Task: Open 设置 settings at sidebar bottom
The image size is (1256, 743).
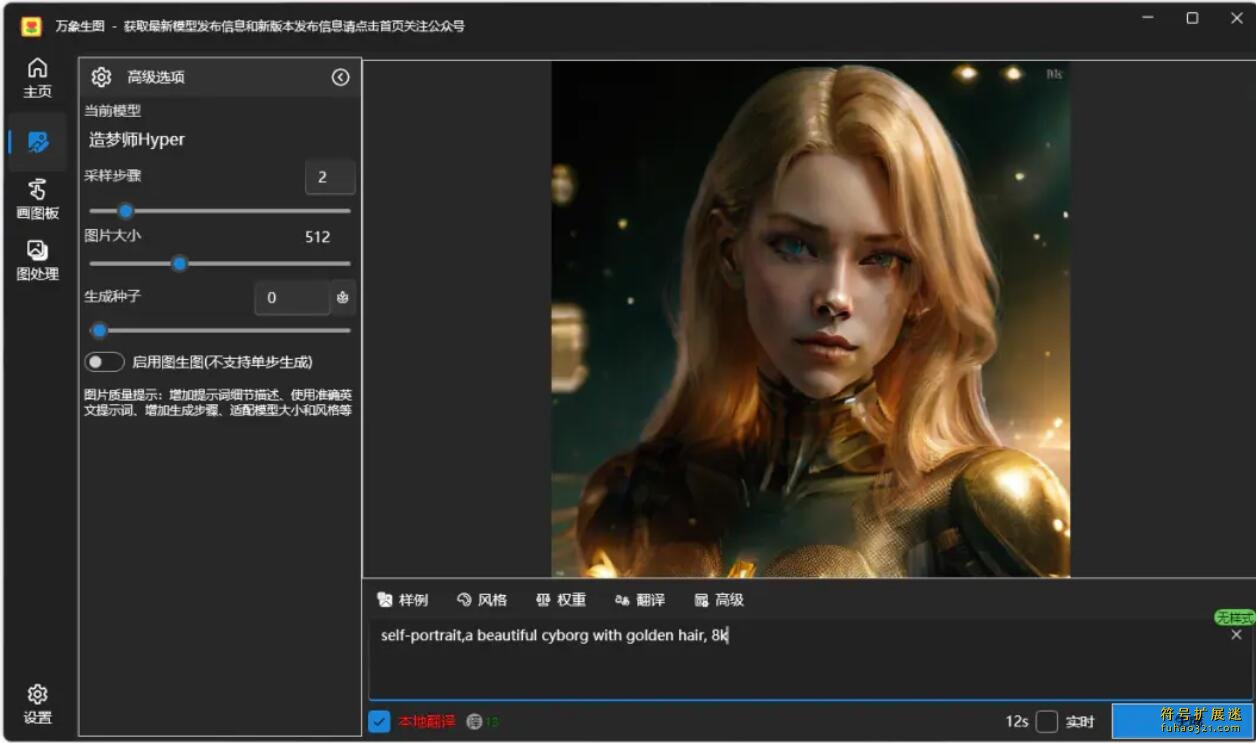Action: pyautogui.click(x=37, y=704)
